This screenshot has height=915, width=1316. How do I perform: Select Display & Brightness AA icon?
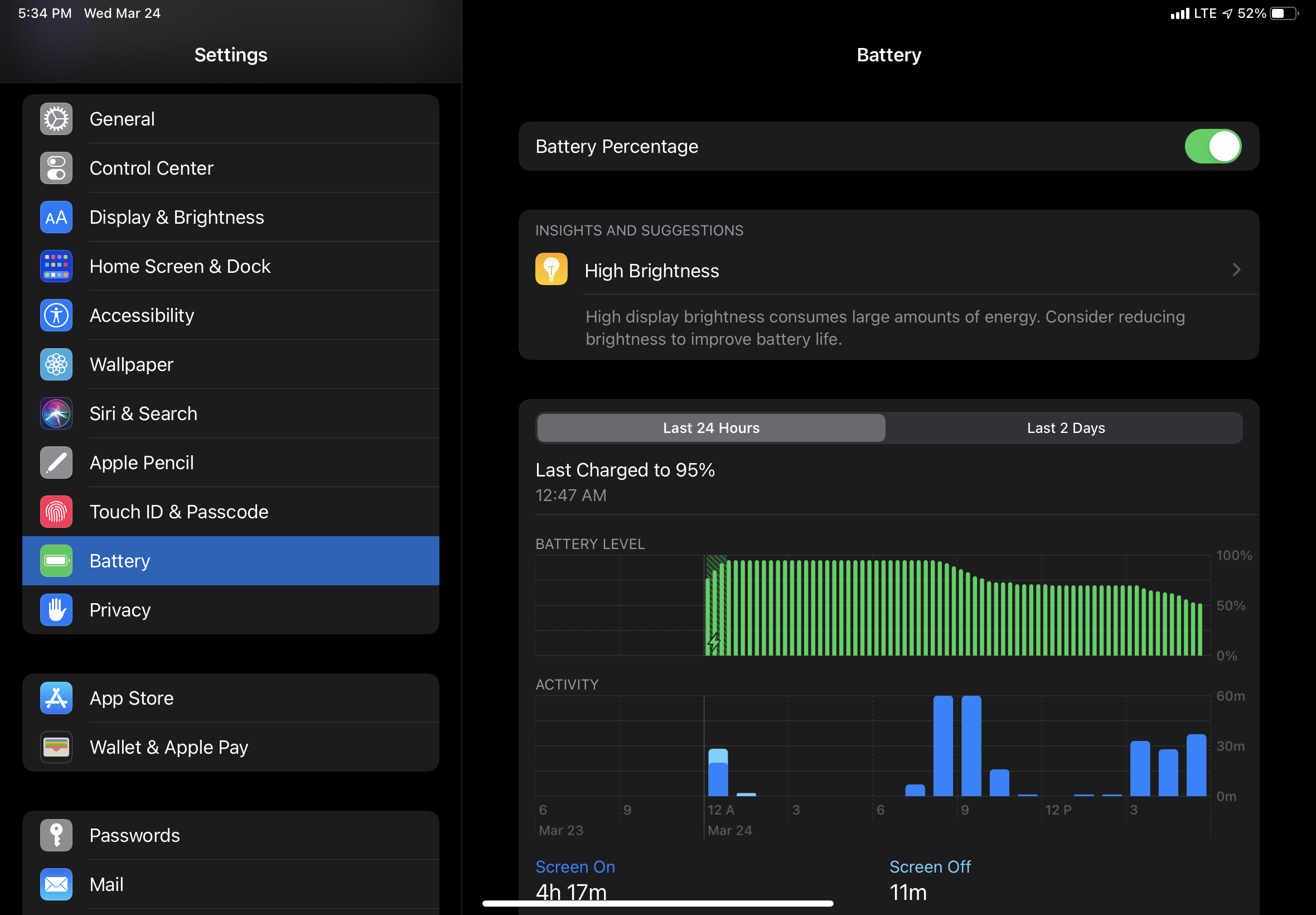pyautogui.click(x=56, y=217)
